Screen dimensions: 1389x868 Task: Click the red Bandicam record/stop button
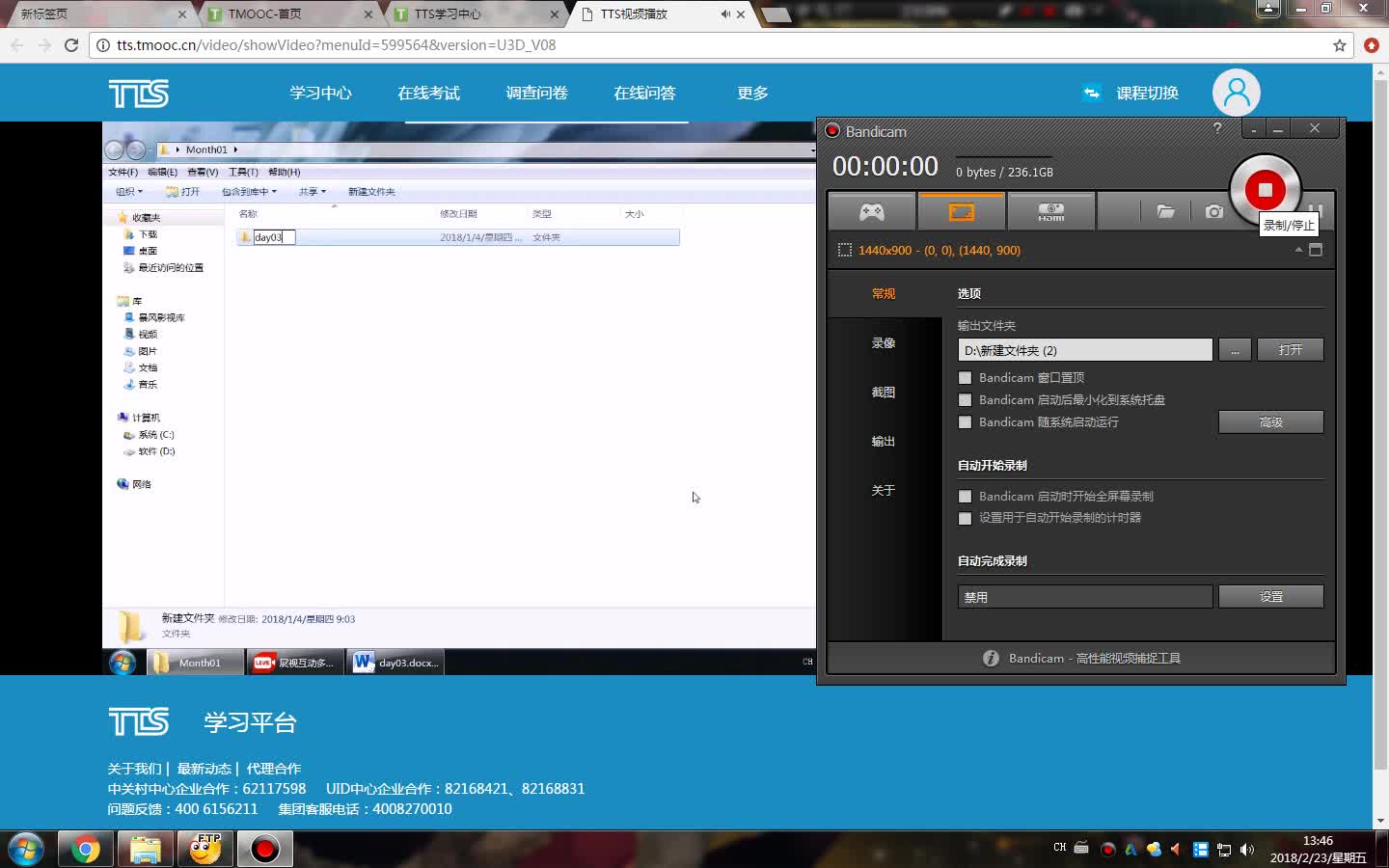(1265, 189)
